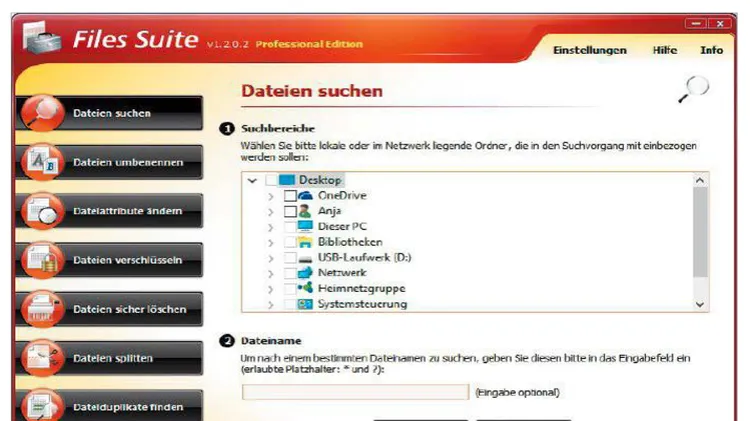Image resolution: width=750 pixels, height=421 pixels.
Task: Tick the Heimnetzgruppe checkbox
Action: tap(290, 288)
